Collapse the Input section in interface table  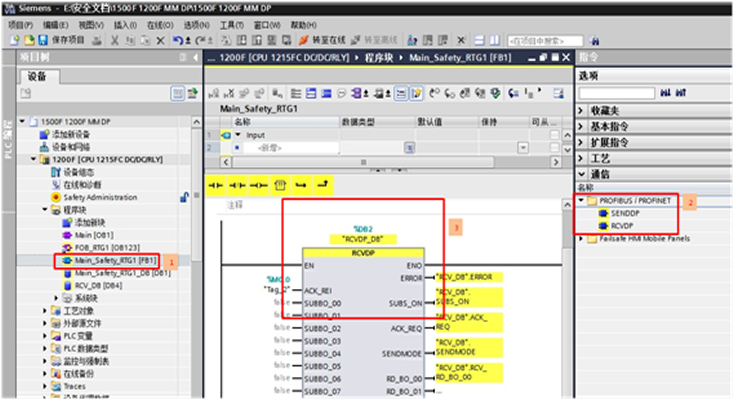[x=238, y=135]
